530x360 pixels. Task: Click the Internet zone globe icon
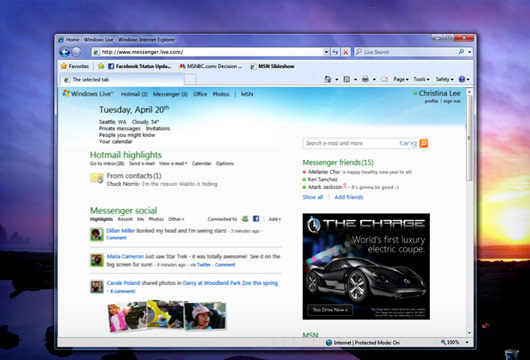point(329,342)
